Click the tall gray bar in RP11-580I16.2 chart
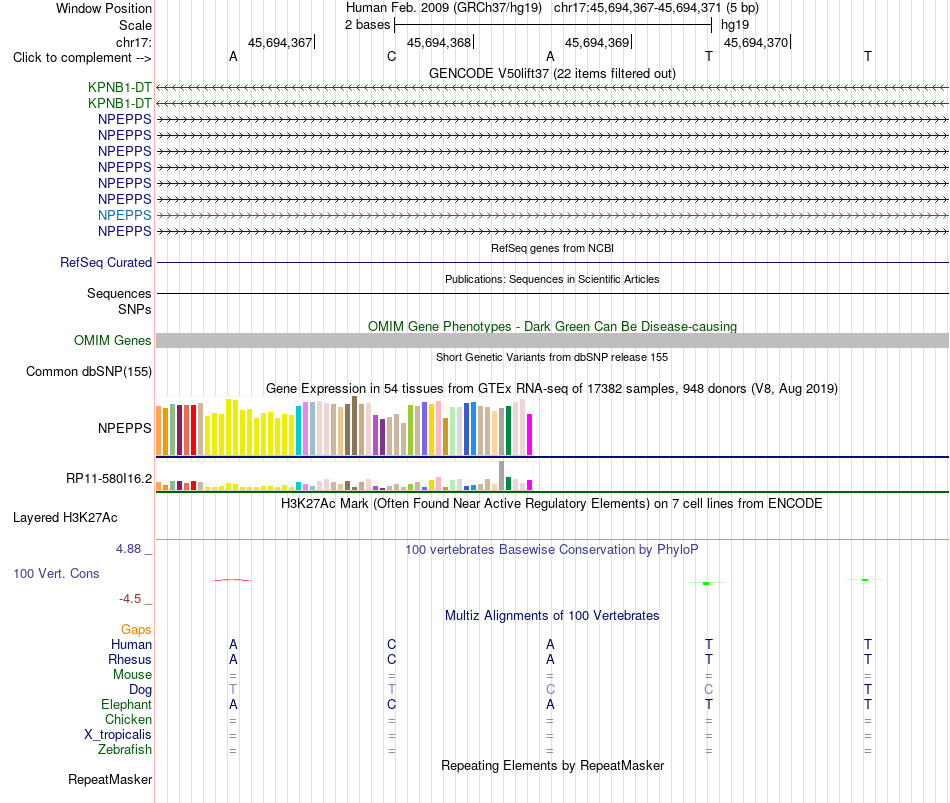This screenshot has height=803, width=950. click(x=502, y=476)
